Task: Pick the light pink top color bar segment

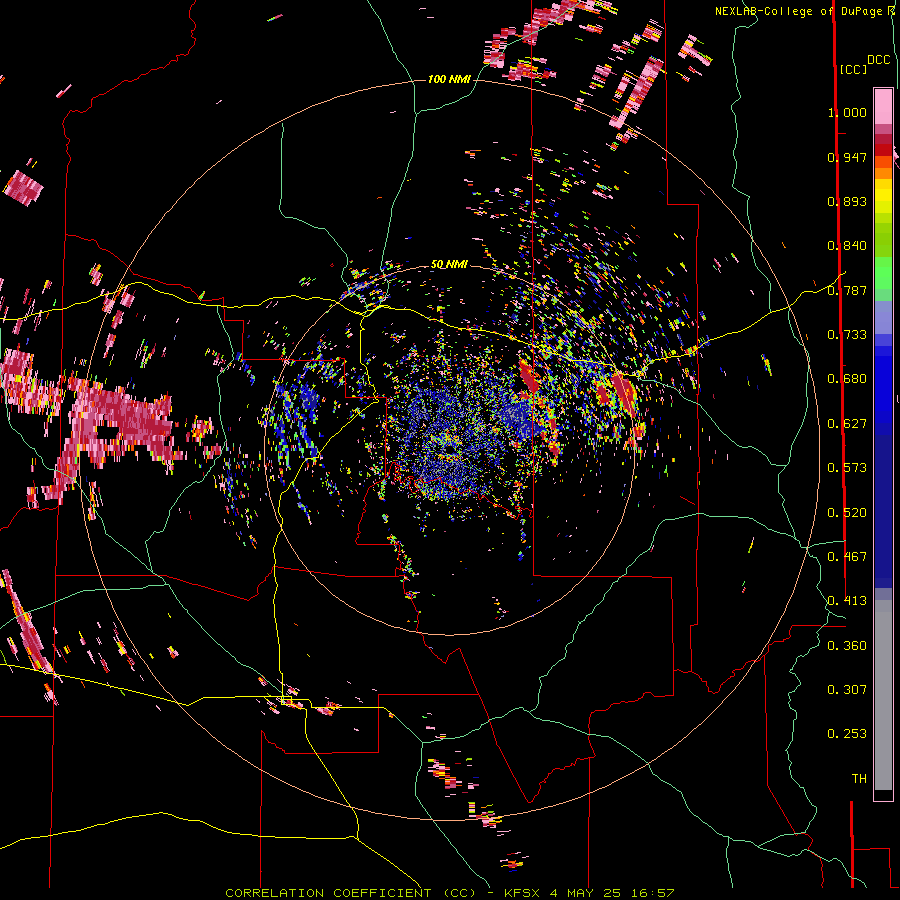Action: click(883, 107)
